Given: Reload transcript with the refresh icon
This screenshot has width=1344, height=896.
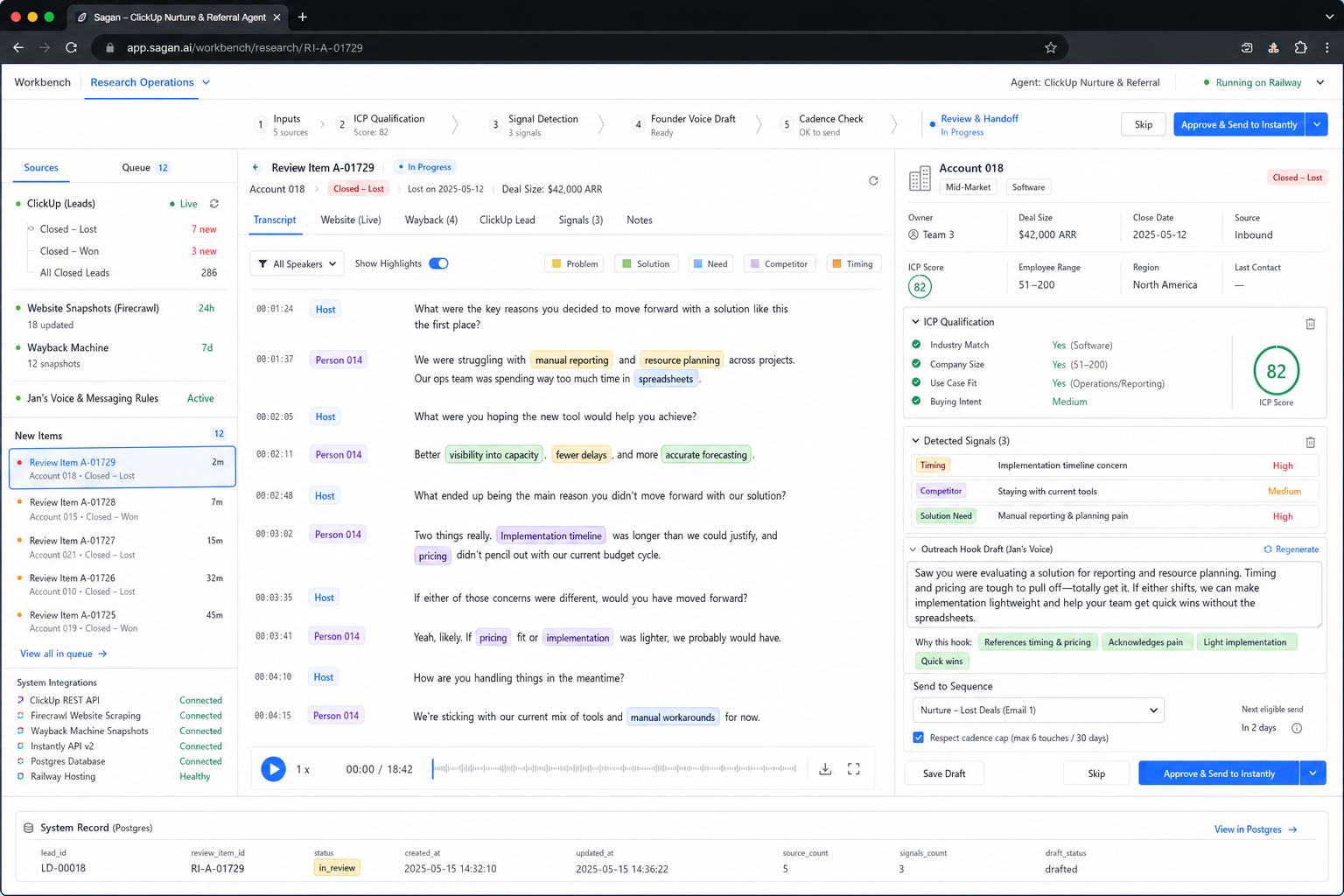Looking at the screenshot, I should pos(873,181).
